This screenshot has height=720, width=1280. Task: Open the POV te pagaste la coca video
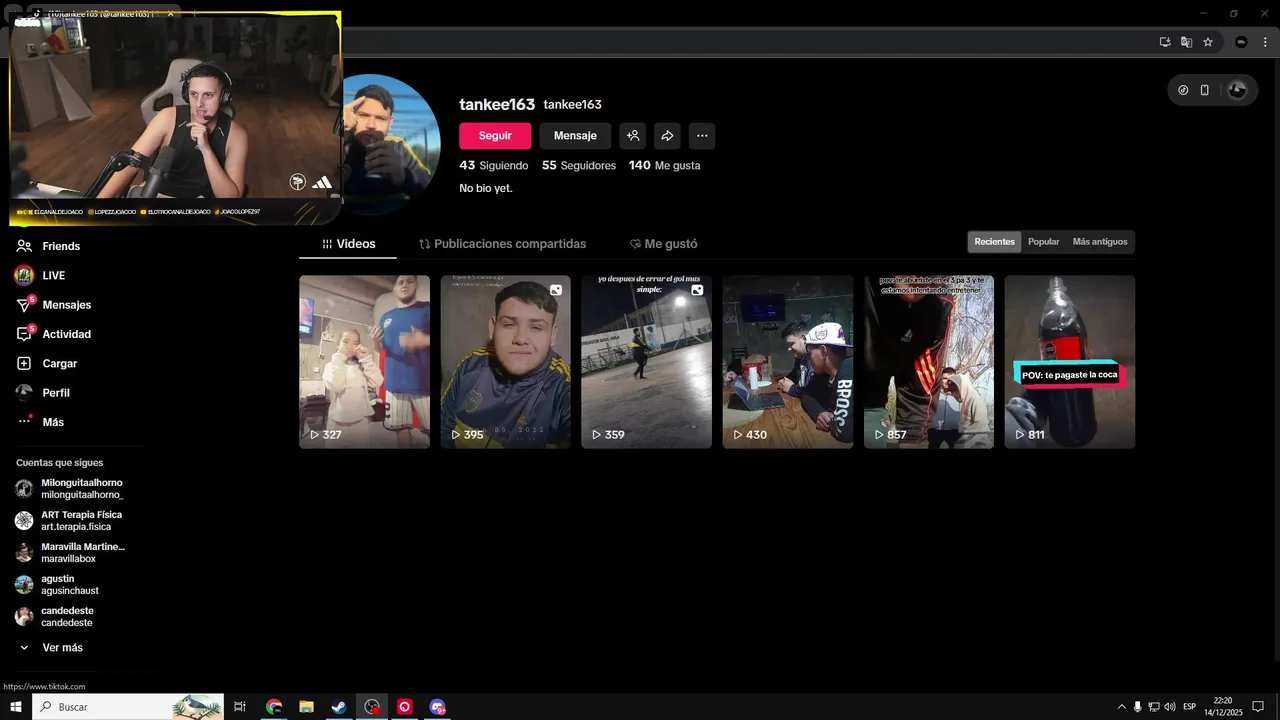click(1070, 362)
